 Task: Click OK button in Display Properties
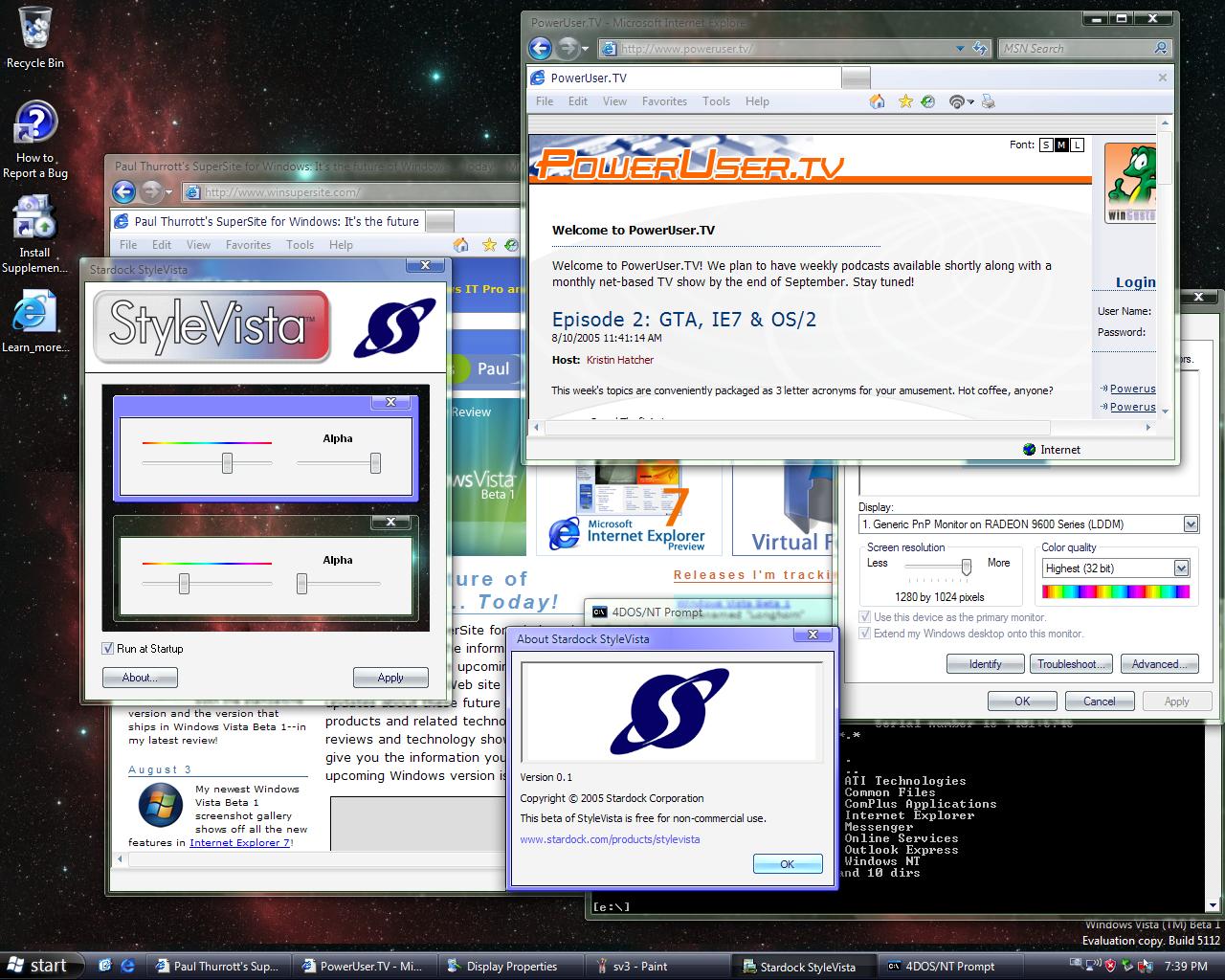coord(1022,702)
